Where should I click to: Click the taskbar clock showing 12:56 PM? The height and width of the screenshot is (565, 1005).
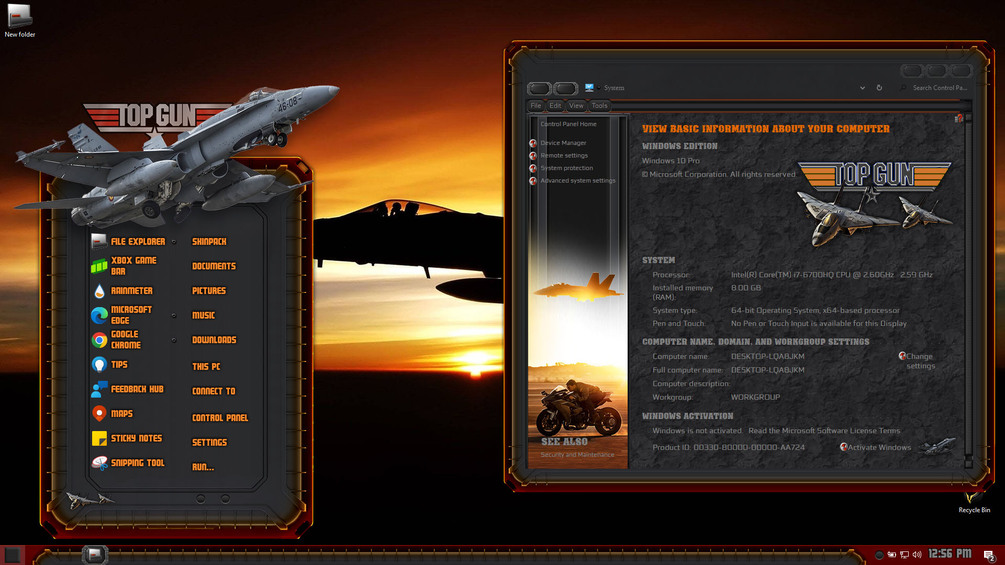click(949, 554)
